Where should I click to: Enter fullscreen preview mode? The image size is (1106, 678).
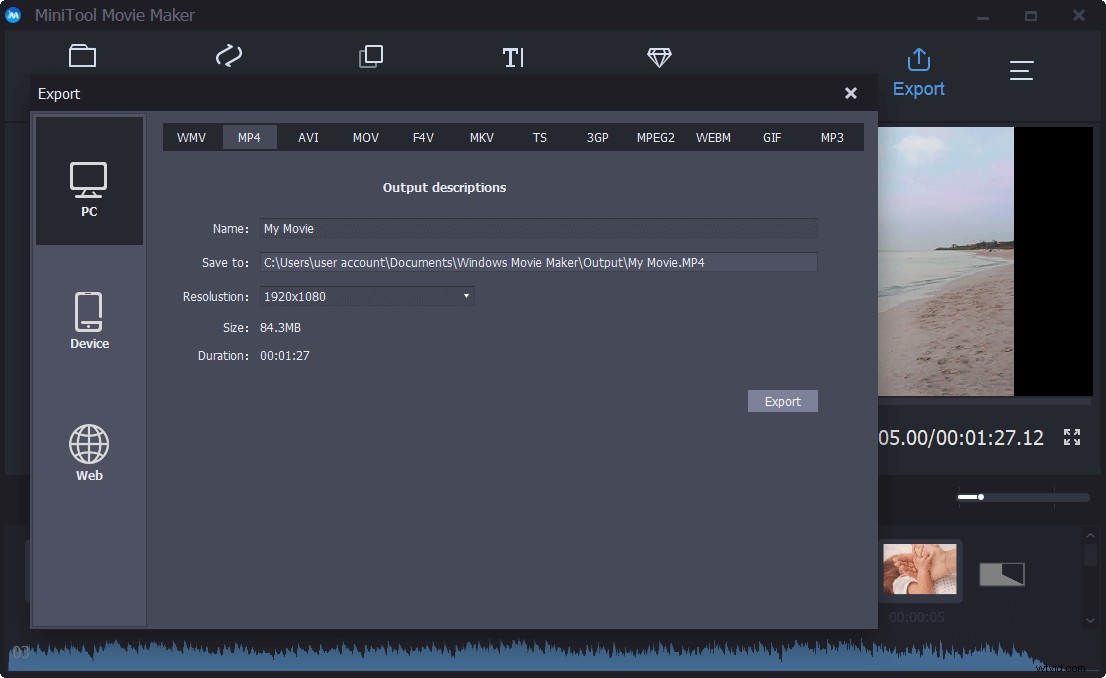point(1071,437)
